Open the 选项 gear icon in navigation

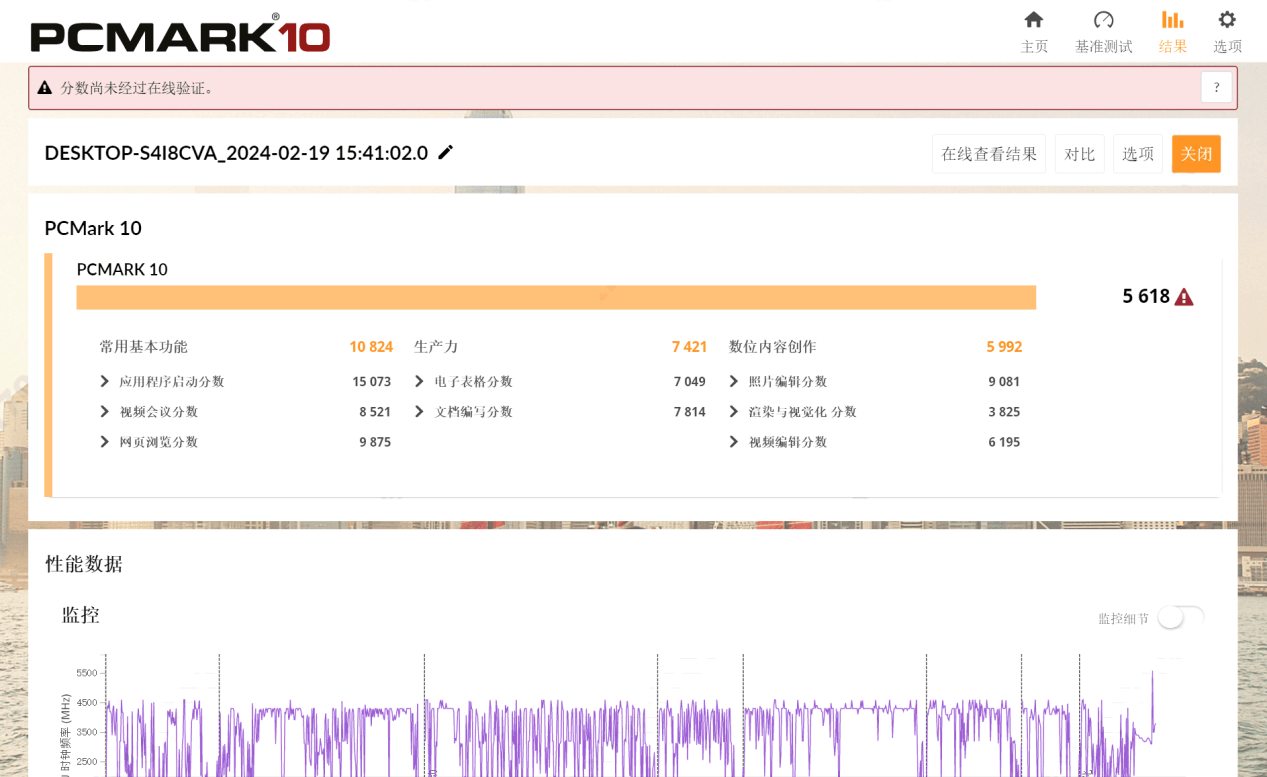(1227, 20)
